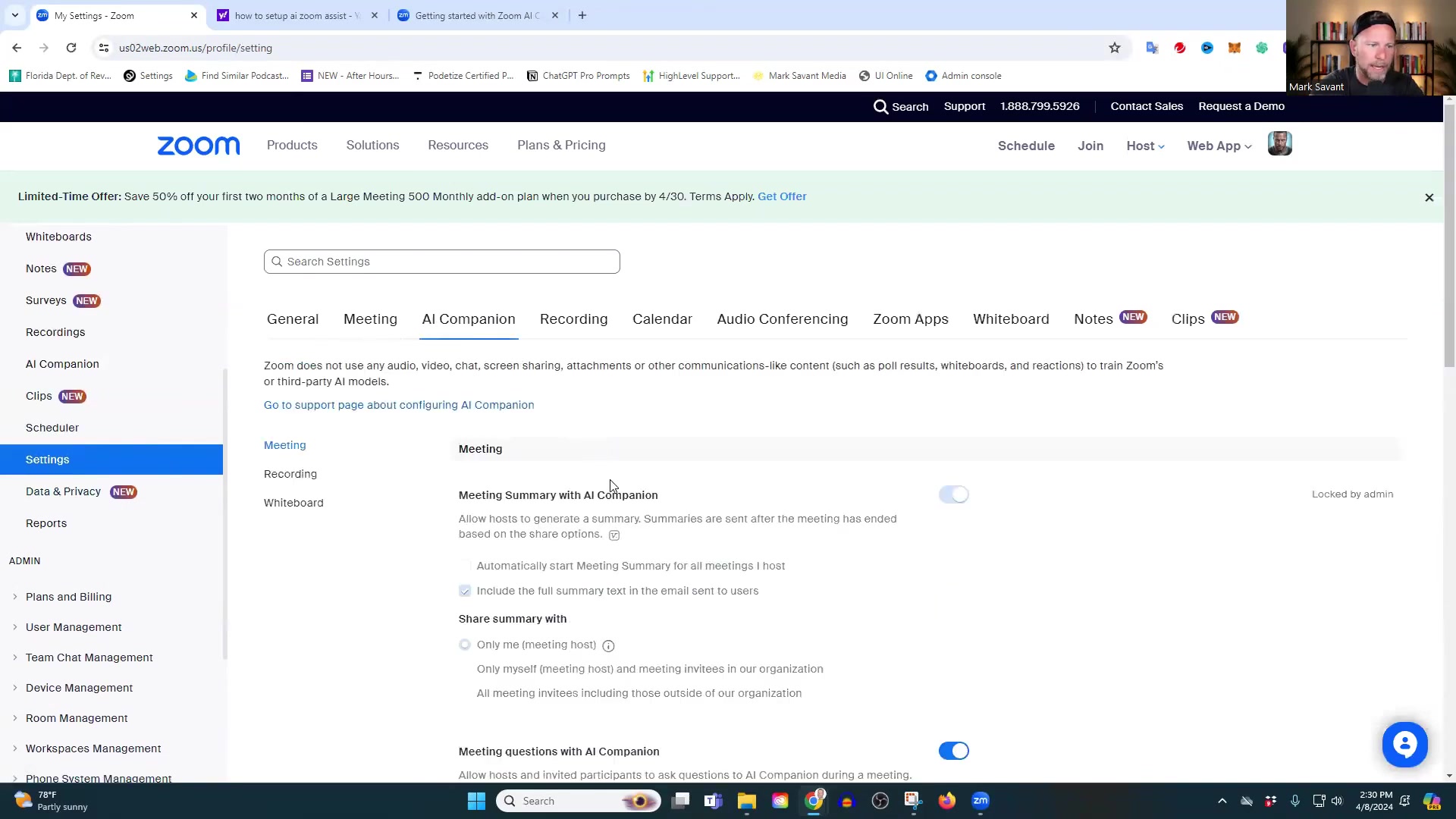Check Automatically start Meeting Summary option
Viewport: 1456px width, 819px height.
pos(465,566)
